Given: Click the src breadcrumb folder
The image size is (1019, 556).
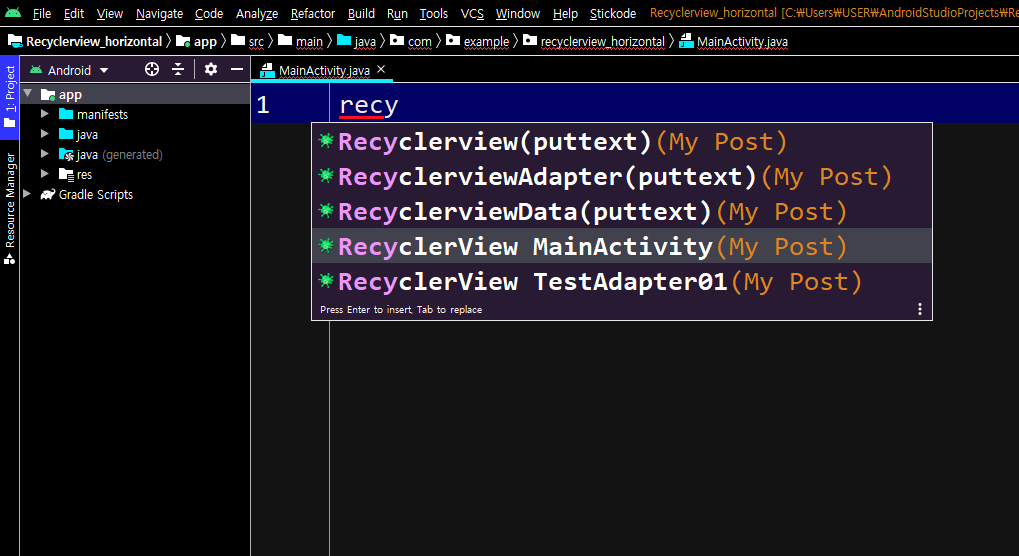Looking at the screenshot, I should (248, 42).
